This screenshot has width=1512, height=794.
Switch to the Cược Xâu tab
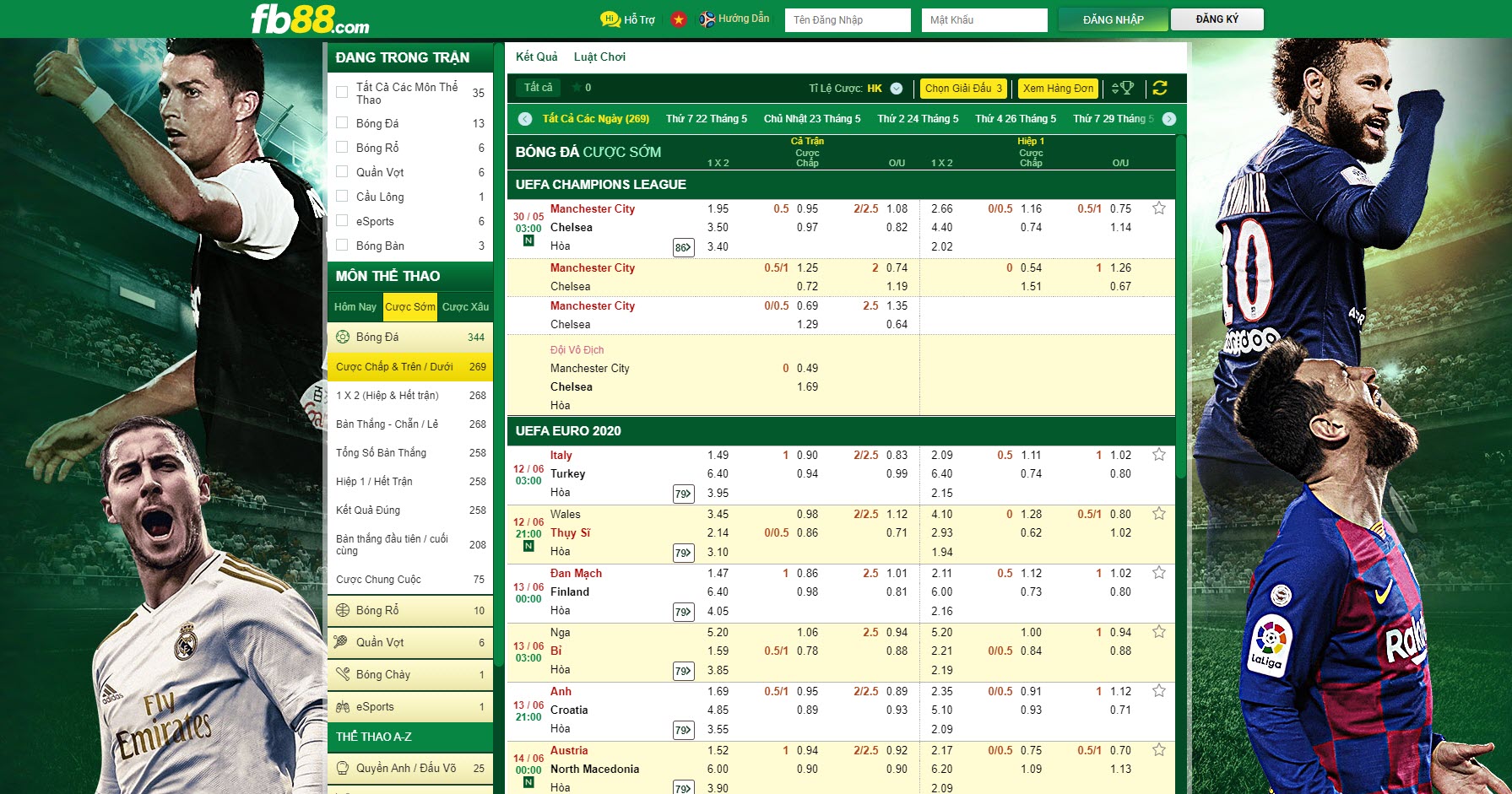(465, 307)
